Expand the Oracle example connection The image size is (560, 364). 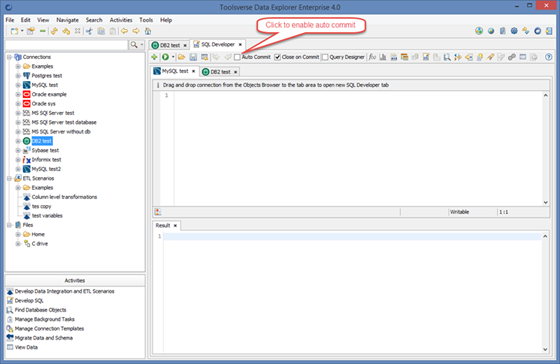pyautogui.click(x=18, y=94)
